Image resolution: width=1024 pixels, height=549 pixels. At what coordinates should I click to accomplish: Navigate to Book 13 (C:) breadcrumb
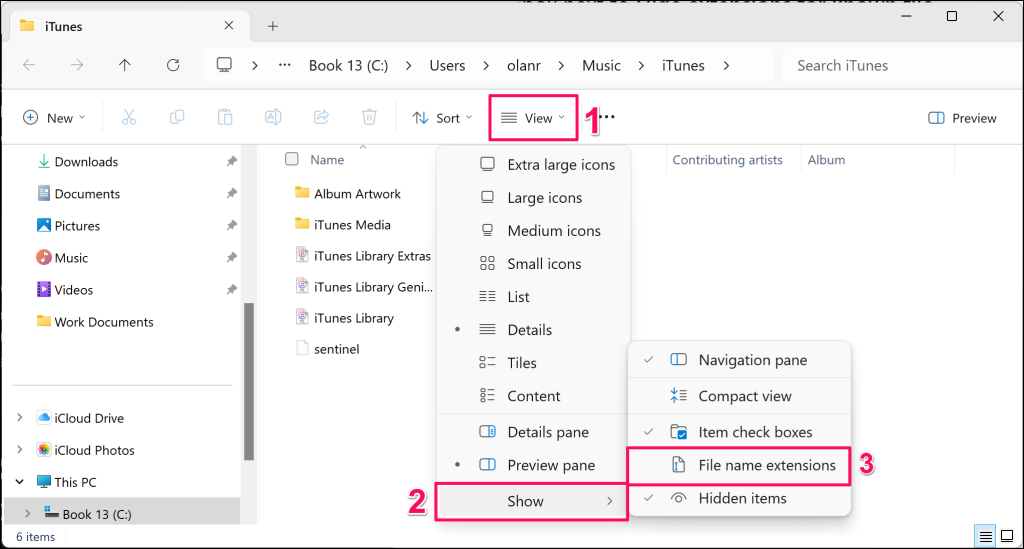(x=348, y=65)
